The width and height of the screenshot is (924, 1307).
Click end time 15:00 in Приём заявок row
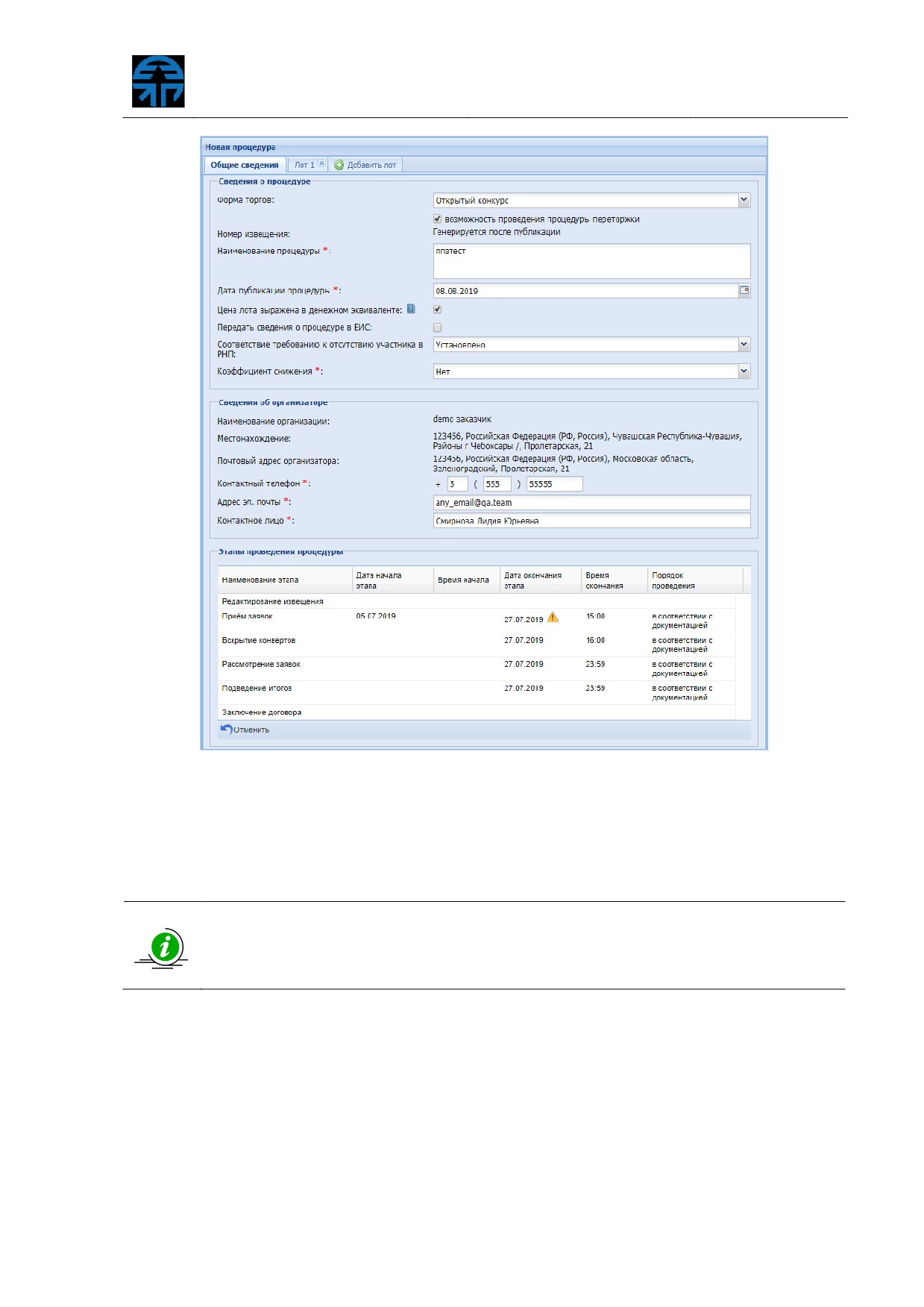pos(595,616)
